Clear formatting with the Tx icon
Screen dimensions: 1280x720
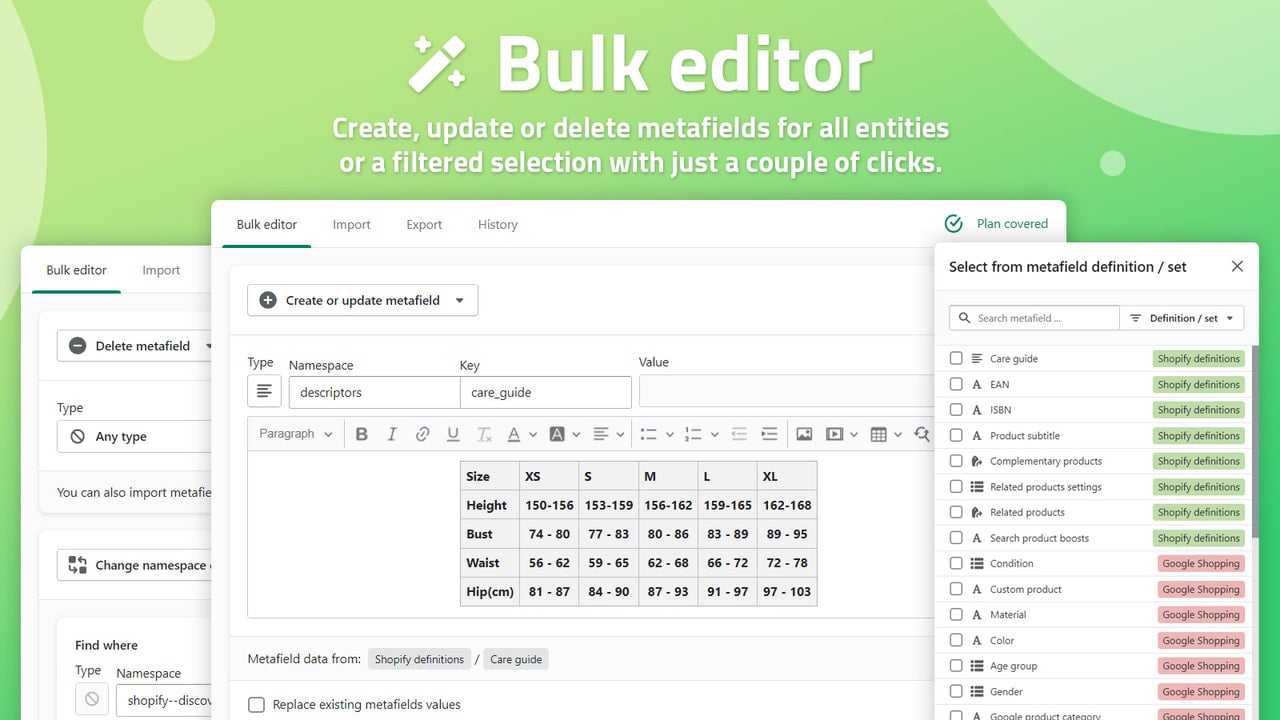click(484, 434)
